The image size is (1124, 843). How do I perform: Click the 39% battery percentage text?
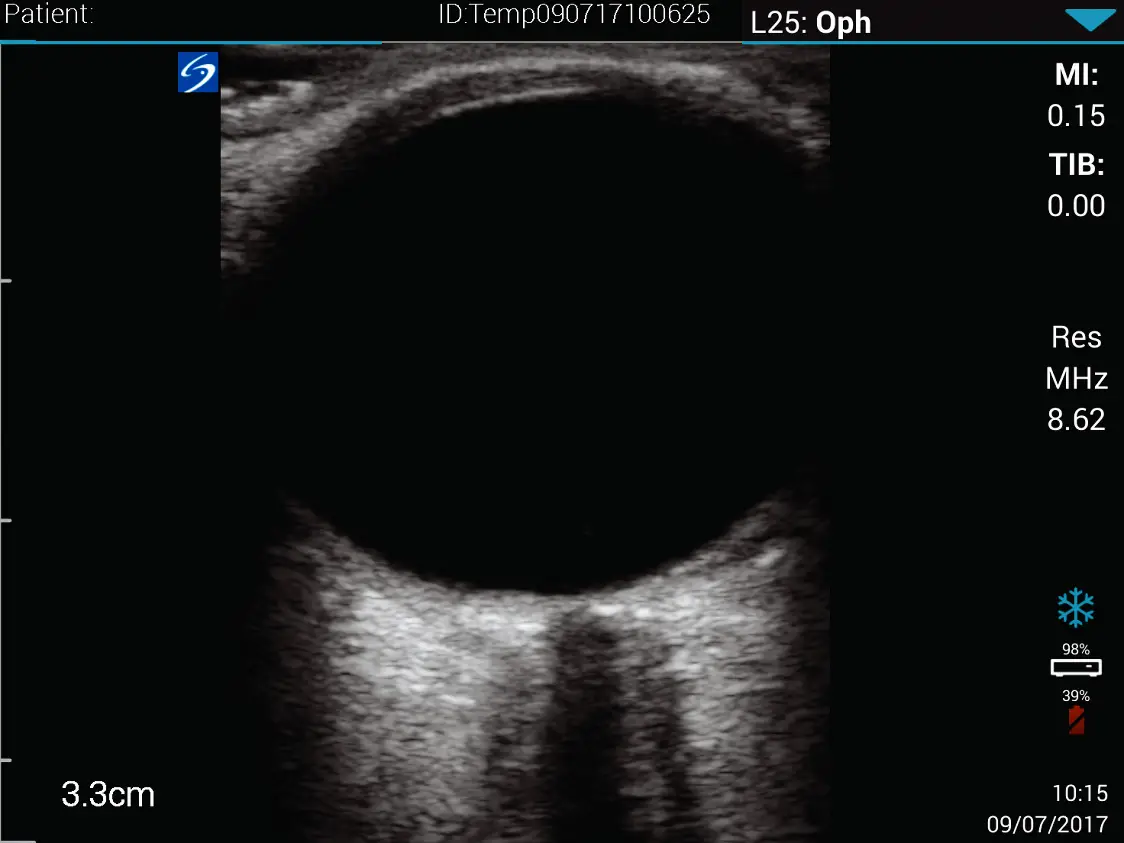(1076, 695)
